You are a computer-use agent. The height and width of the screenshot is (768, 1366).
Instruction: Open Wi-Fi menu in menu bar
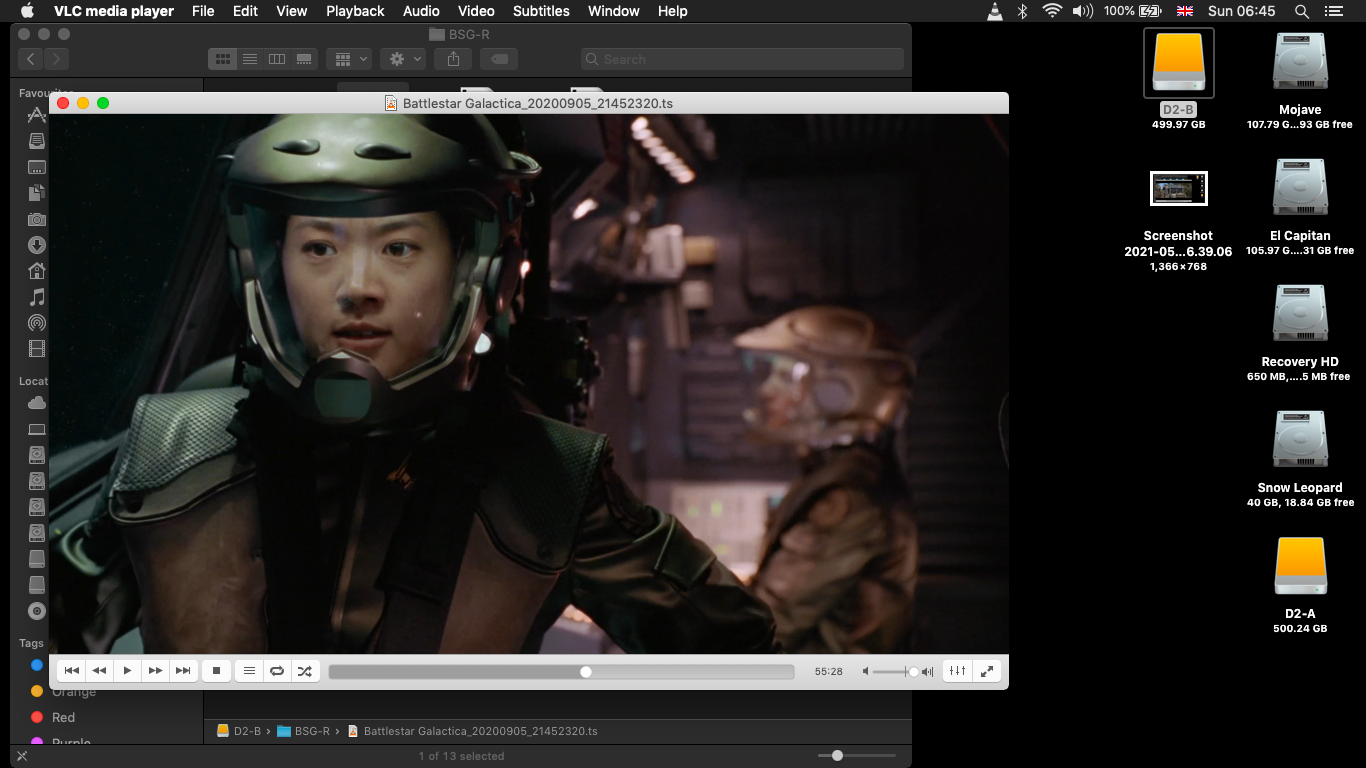[1051, 11]
